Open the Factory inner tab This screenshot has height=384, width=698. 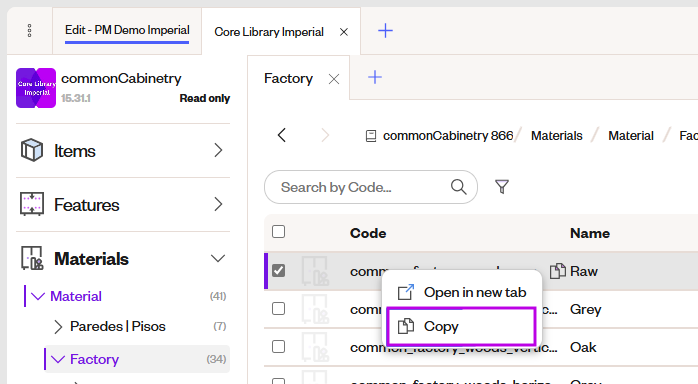(x=288, y=79)
